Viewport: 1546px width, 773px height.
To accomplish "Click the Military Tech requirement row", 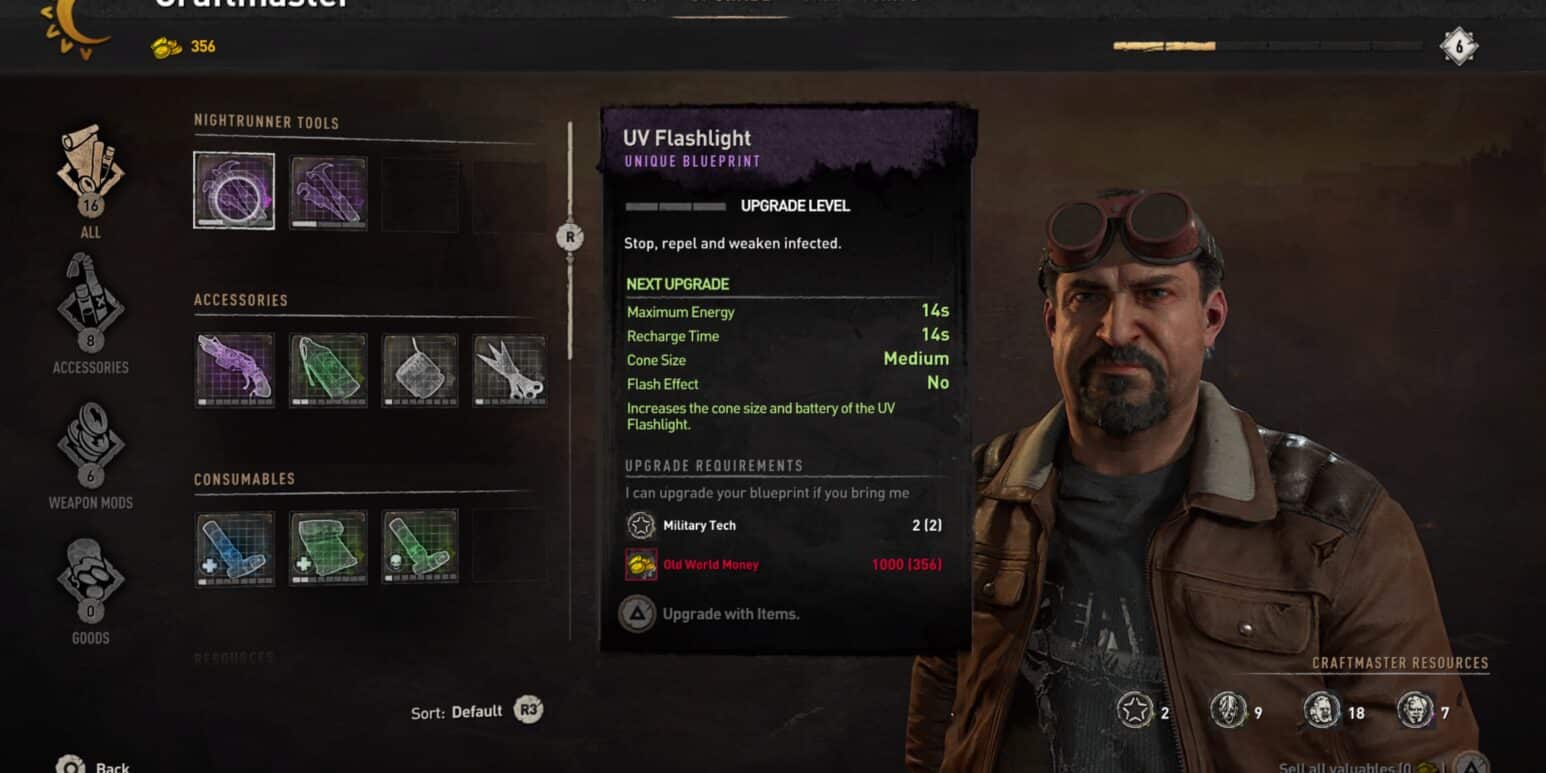I will coord(784,525).
